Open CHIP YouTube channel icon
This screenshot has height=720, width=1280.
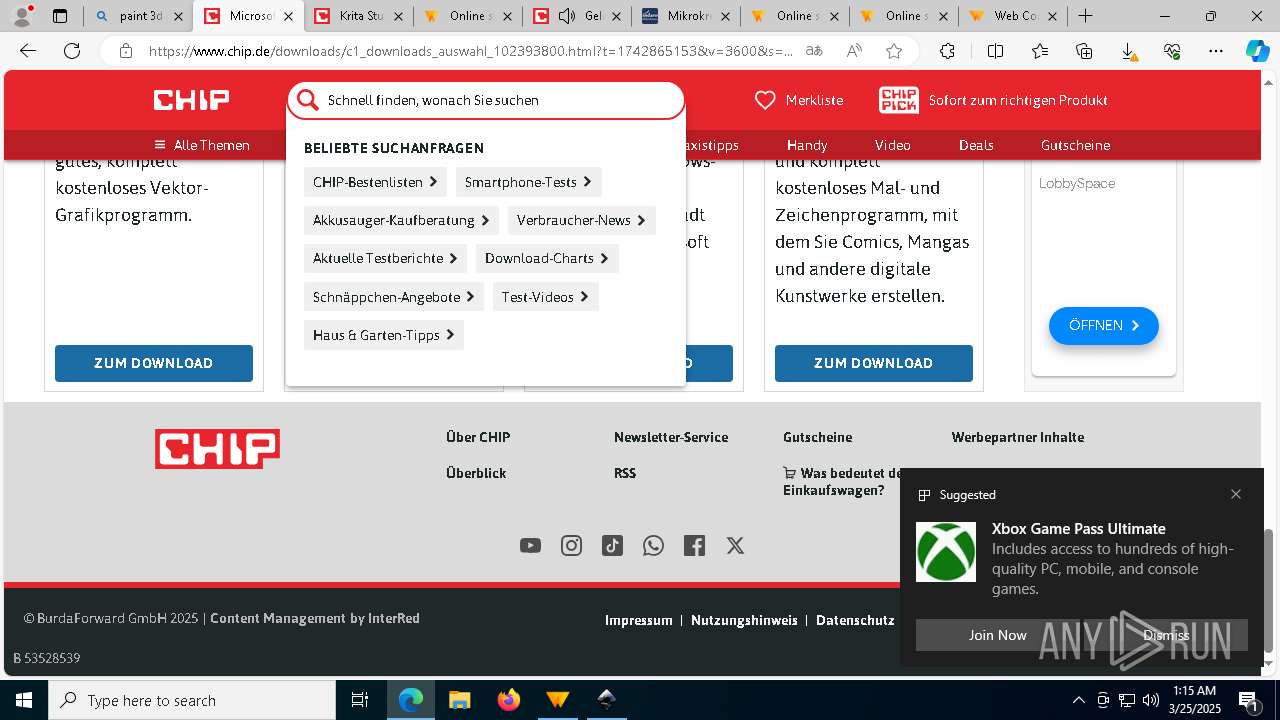coord(530,545)
